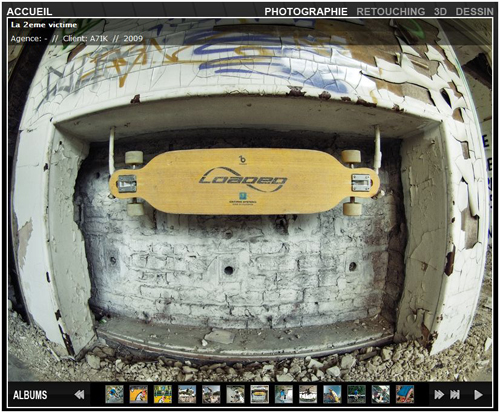Go to ACCUEIL home link
Viewport: 500px width, 413px height.
click(x=29, y=12)
